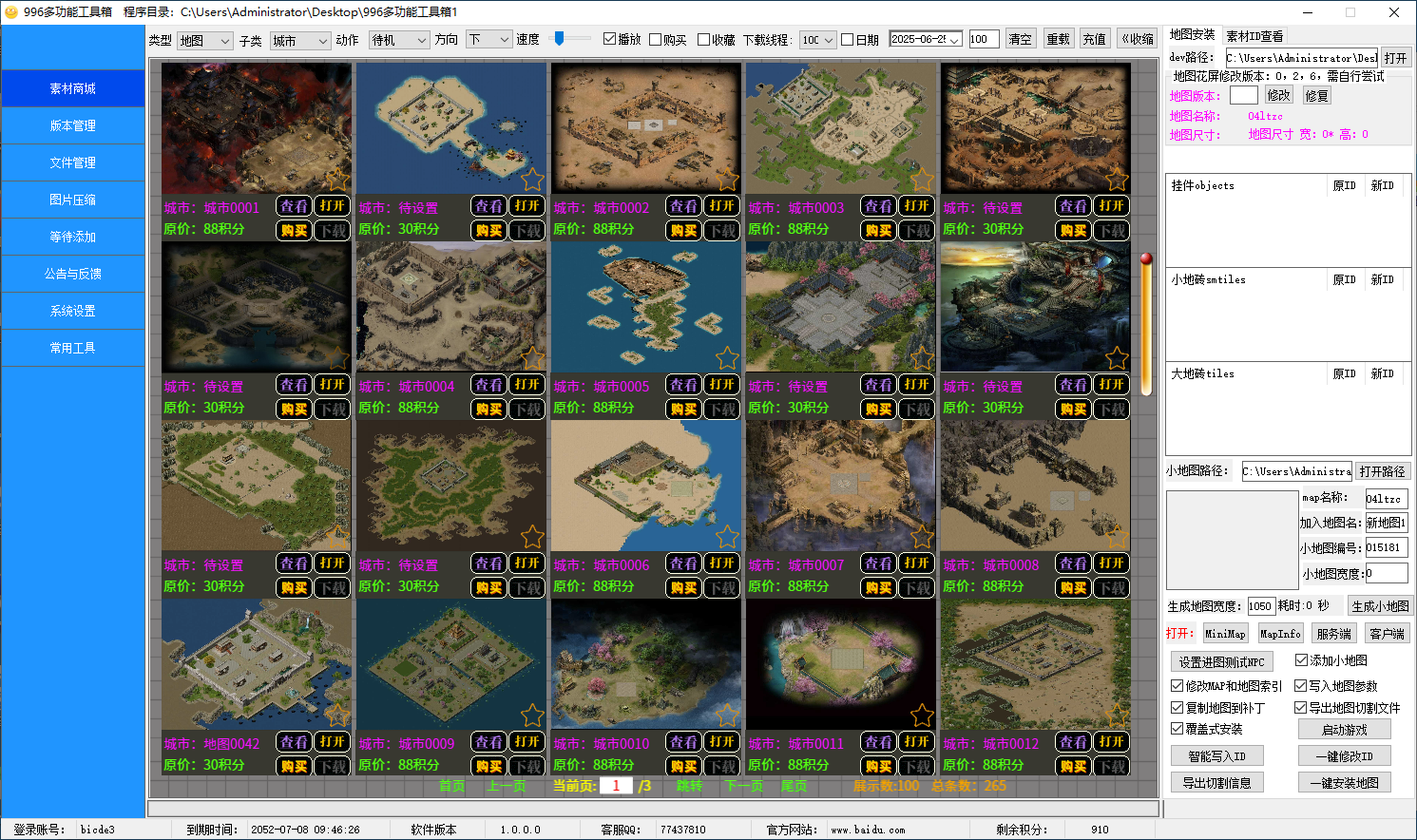Viewport: 1417px width, 840px height.
Task: Open 常用工具 in the sidebar
Action: pyautogui.click(x=73, y=348)
